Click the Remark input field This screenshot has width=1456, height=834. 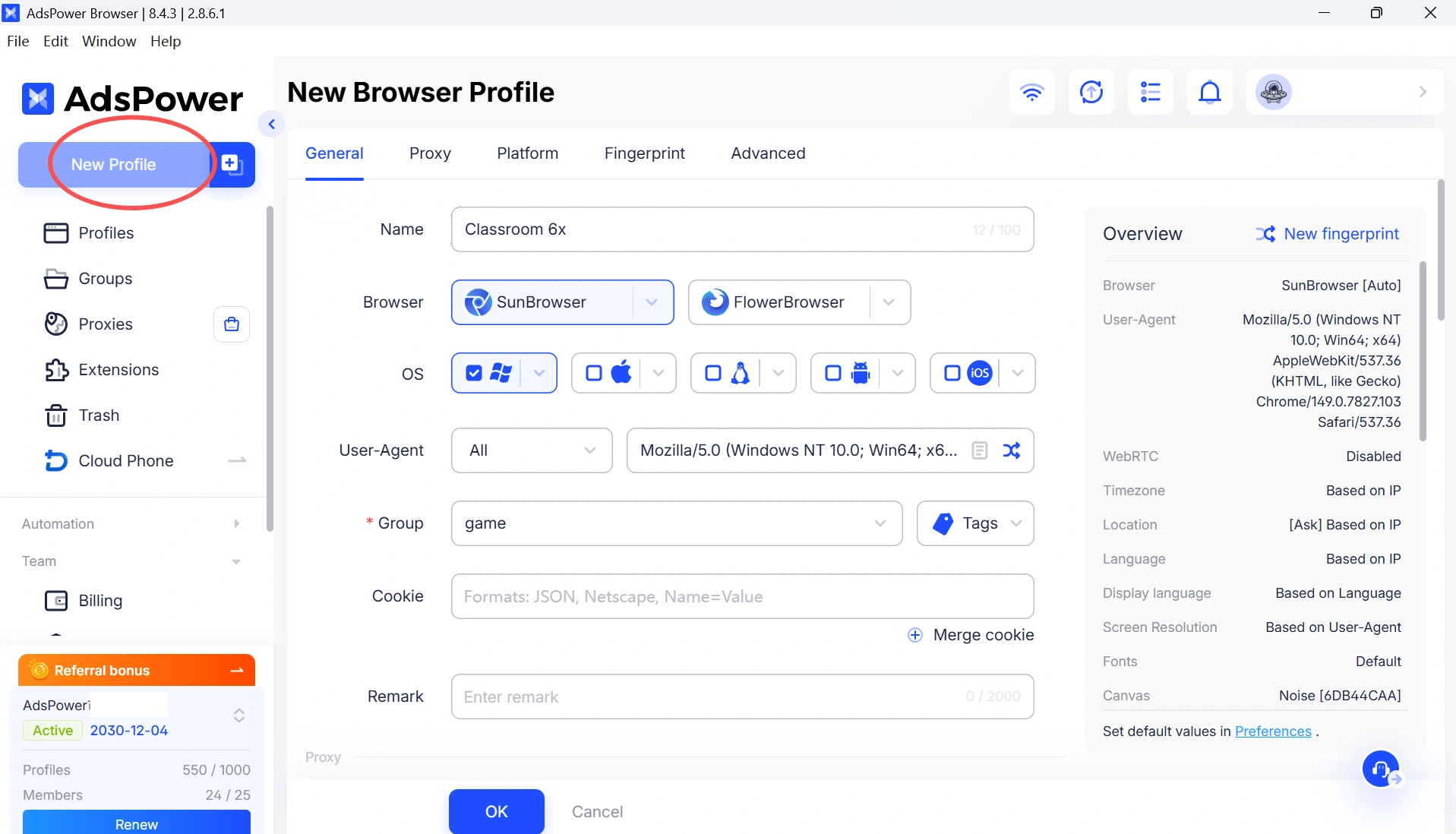[x=742, y=697]
